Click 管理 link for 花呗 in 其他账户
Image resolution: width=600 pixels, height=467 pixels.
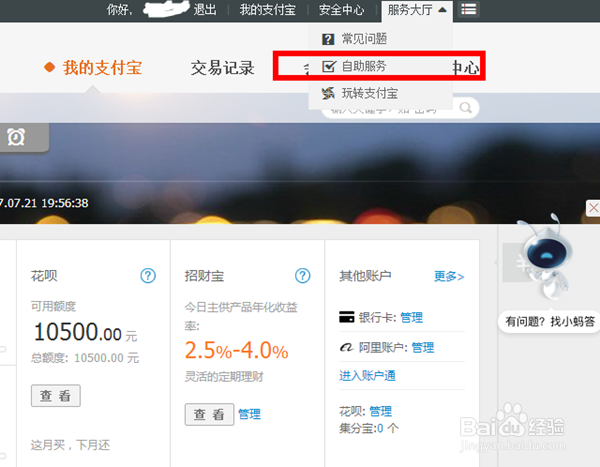pos(380,411)
